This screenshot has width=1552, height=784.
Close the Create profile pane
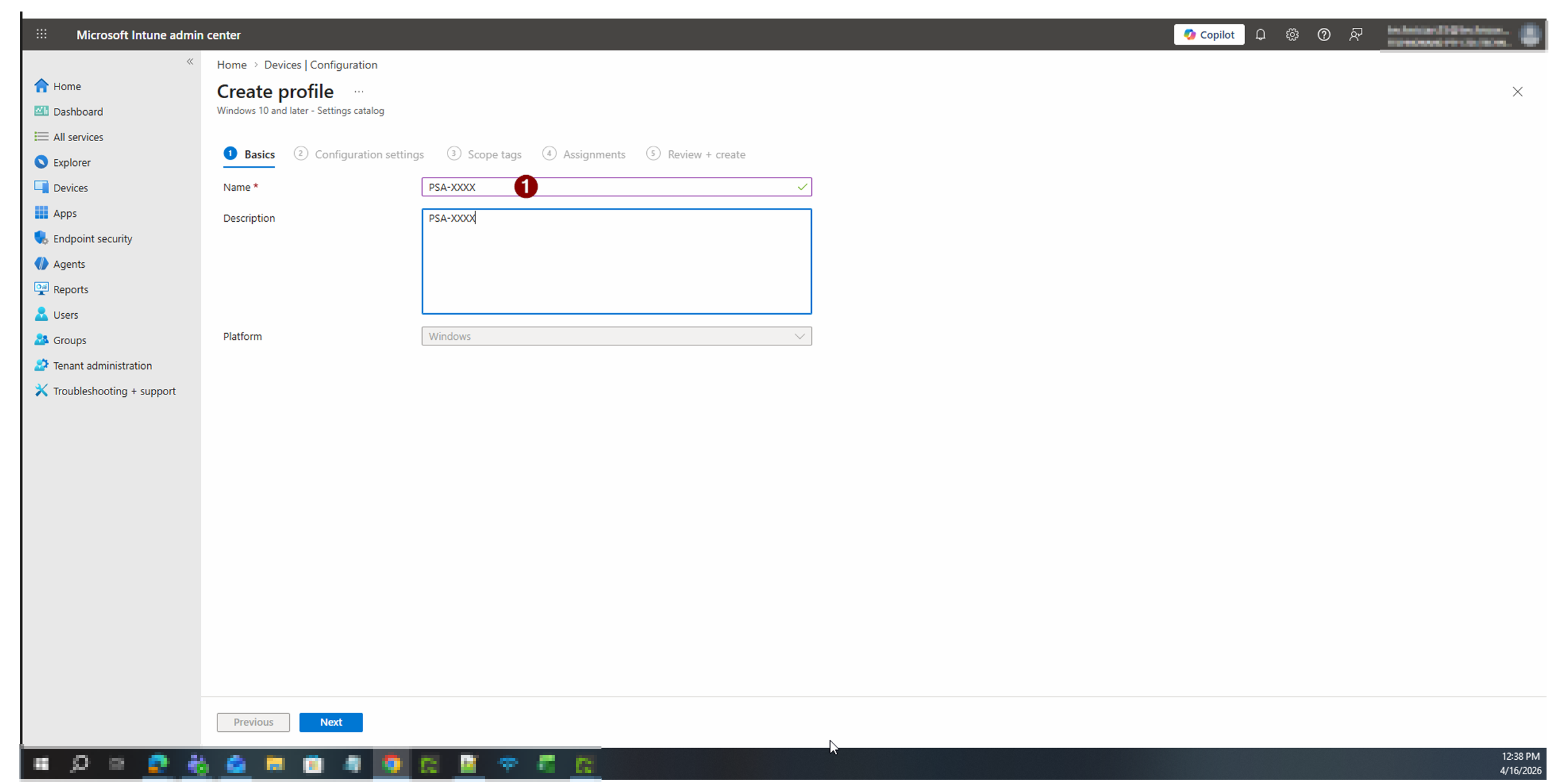click(x=1517, y=91)
